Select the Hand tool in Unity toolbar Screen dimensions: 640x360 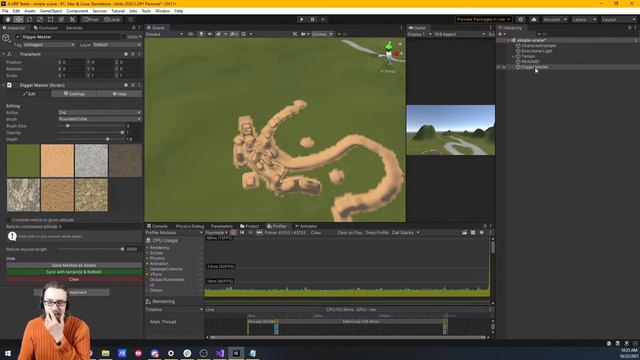point(8,20)
